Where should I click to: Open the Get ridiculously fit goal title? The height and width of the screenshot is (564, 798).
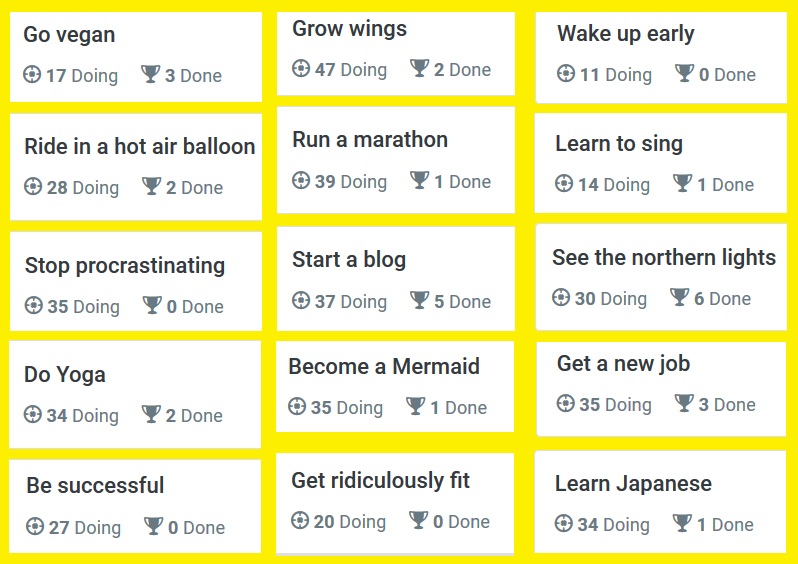coord(381,481)
